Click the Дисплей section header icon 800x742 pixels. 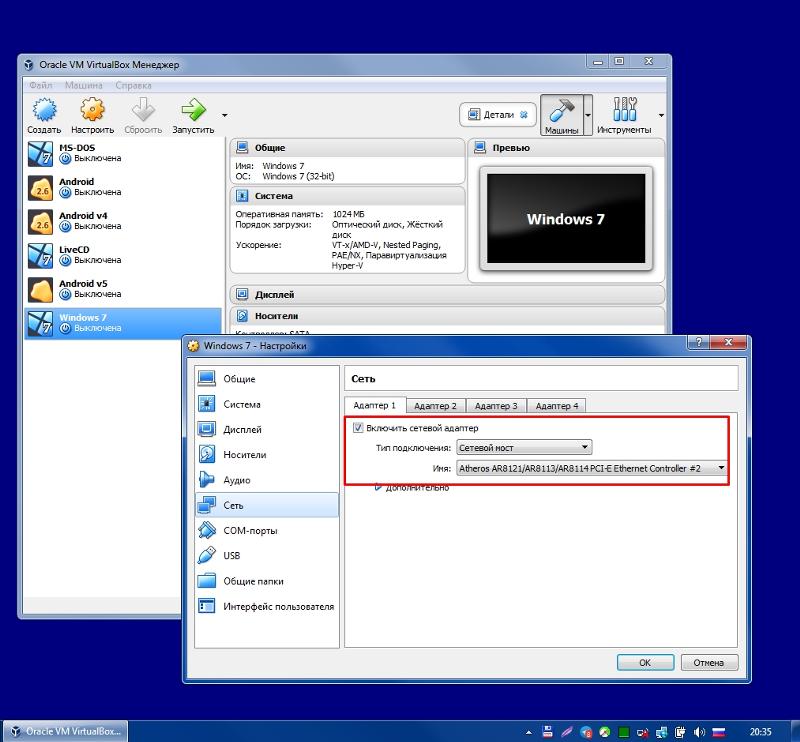242,294
